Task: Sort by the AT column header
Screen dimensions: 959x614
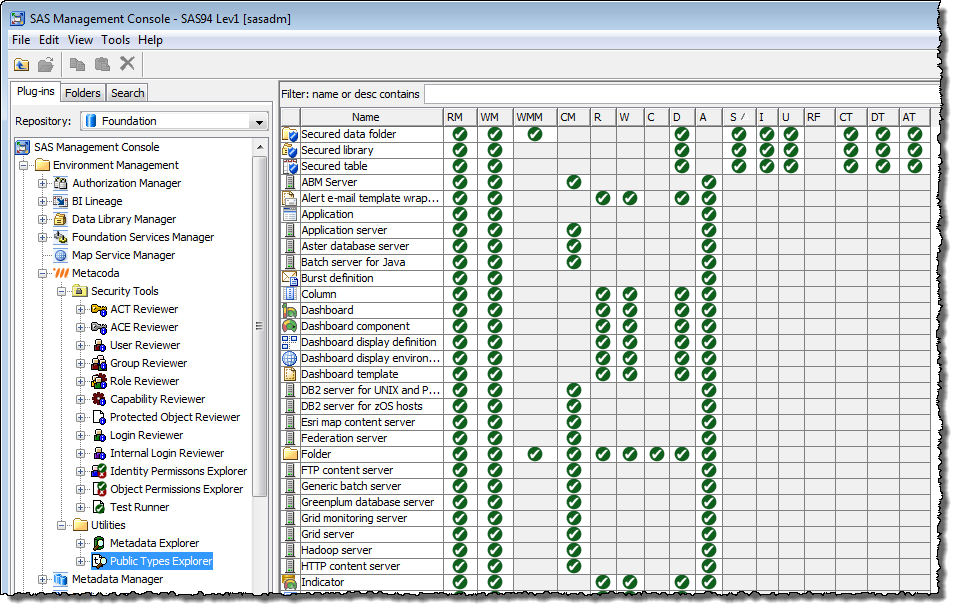Action: click(915, 117)
